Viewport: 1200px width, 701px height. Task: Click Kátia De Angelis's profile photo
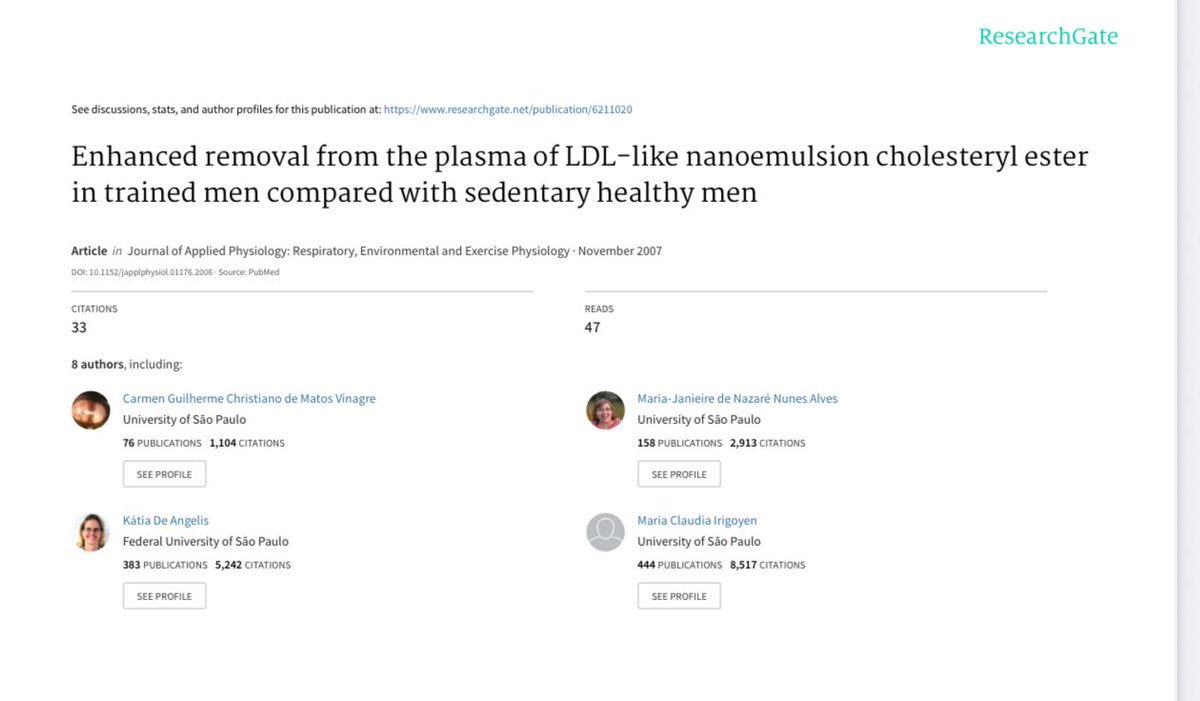91,532
